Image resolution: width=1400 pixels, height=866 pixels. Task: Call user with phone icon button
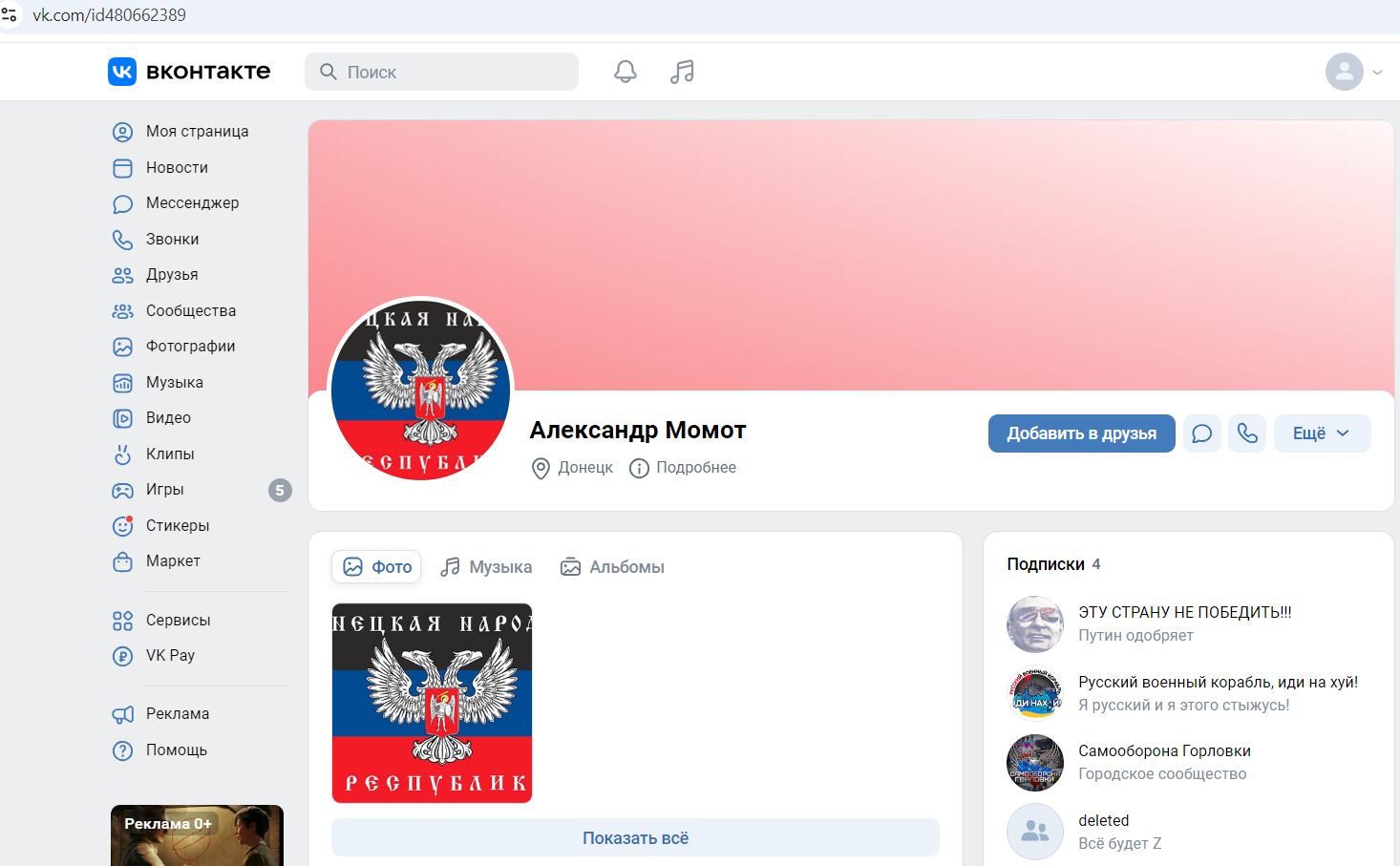(1247, 433)
